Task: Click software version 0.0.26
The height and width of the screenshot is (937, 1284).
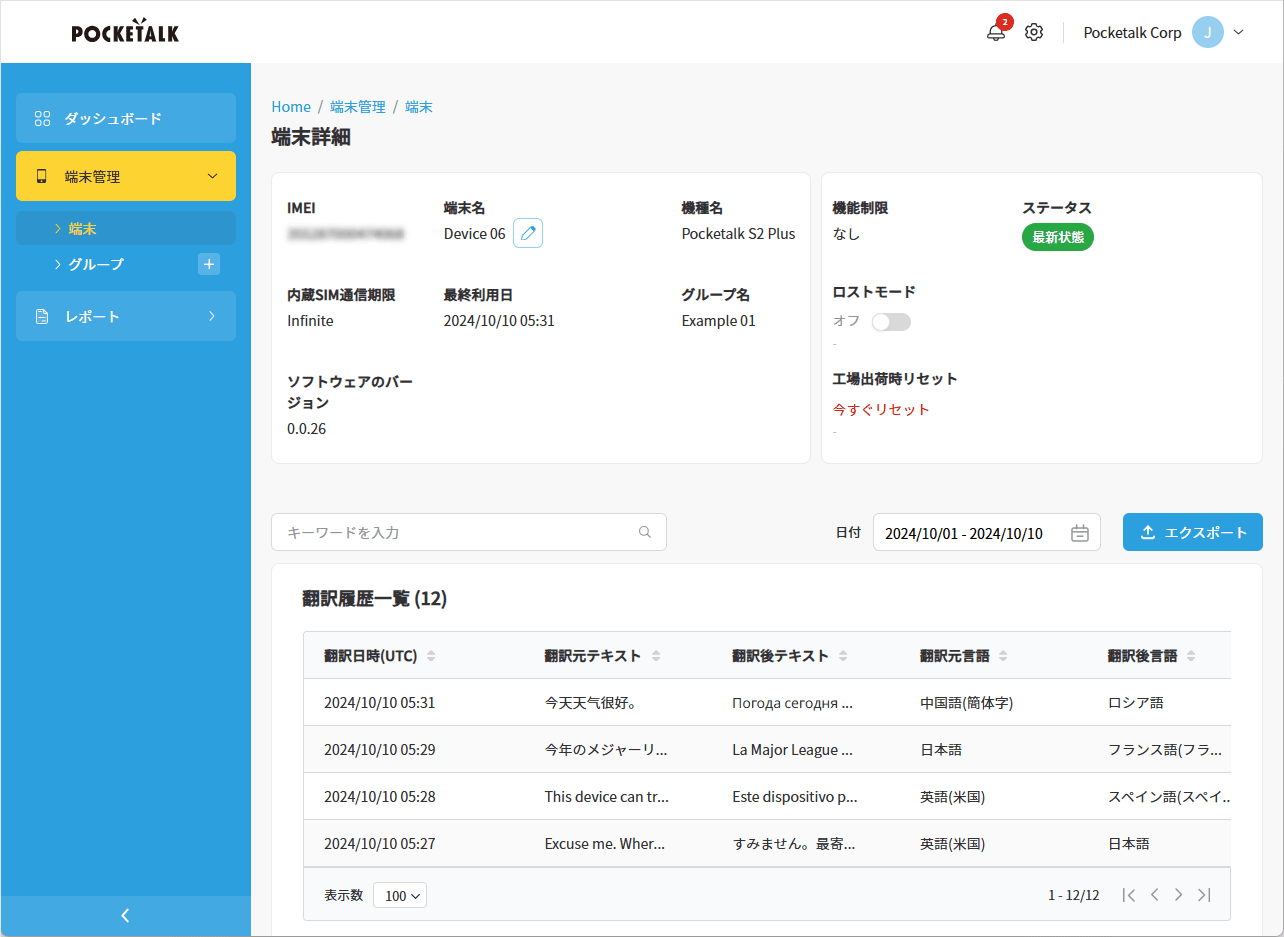Action: [x=307, y=429]
